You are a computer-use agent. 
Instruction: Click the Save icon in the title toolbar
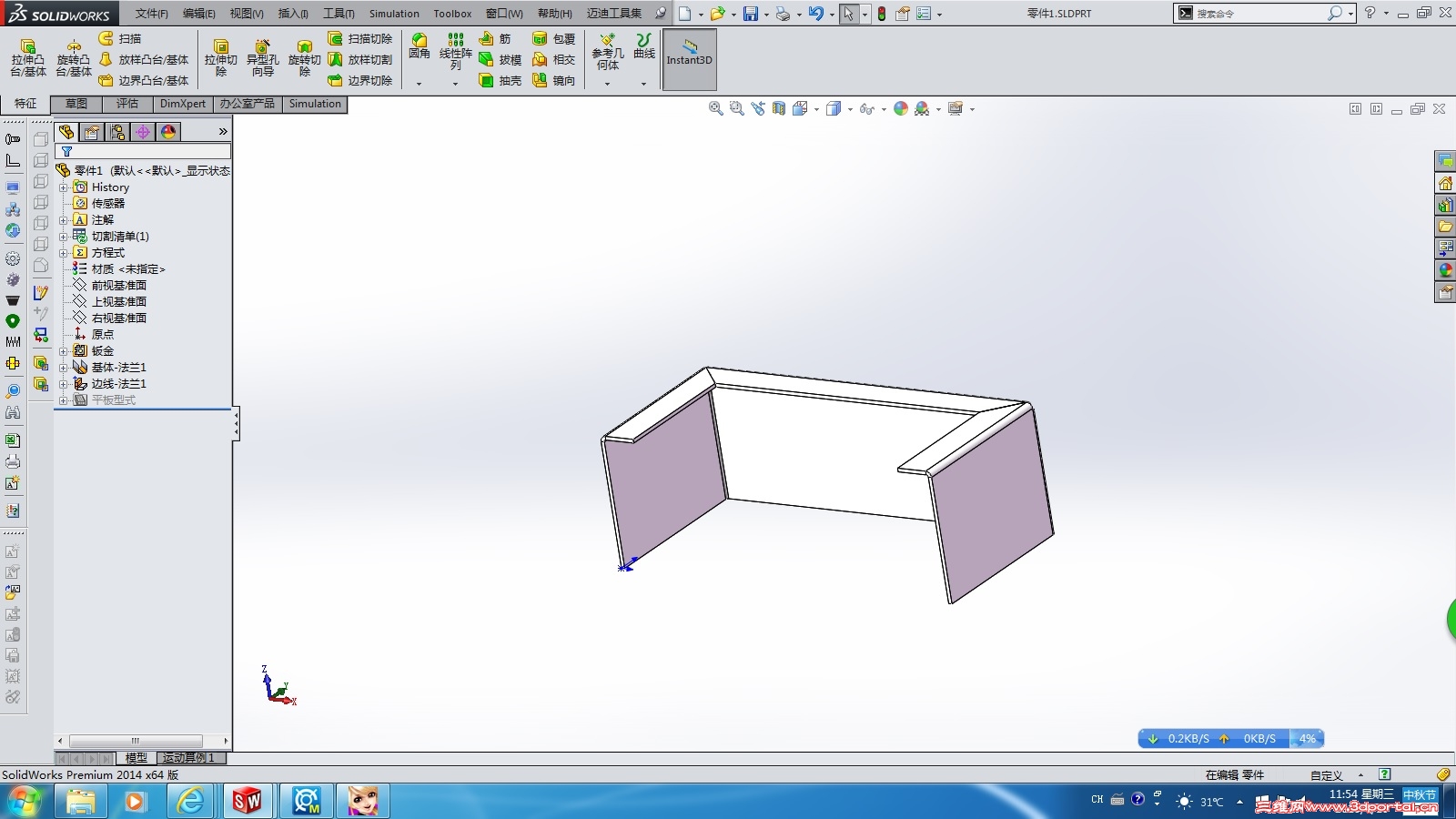click(751, 14)
